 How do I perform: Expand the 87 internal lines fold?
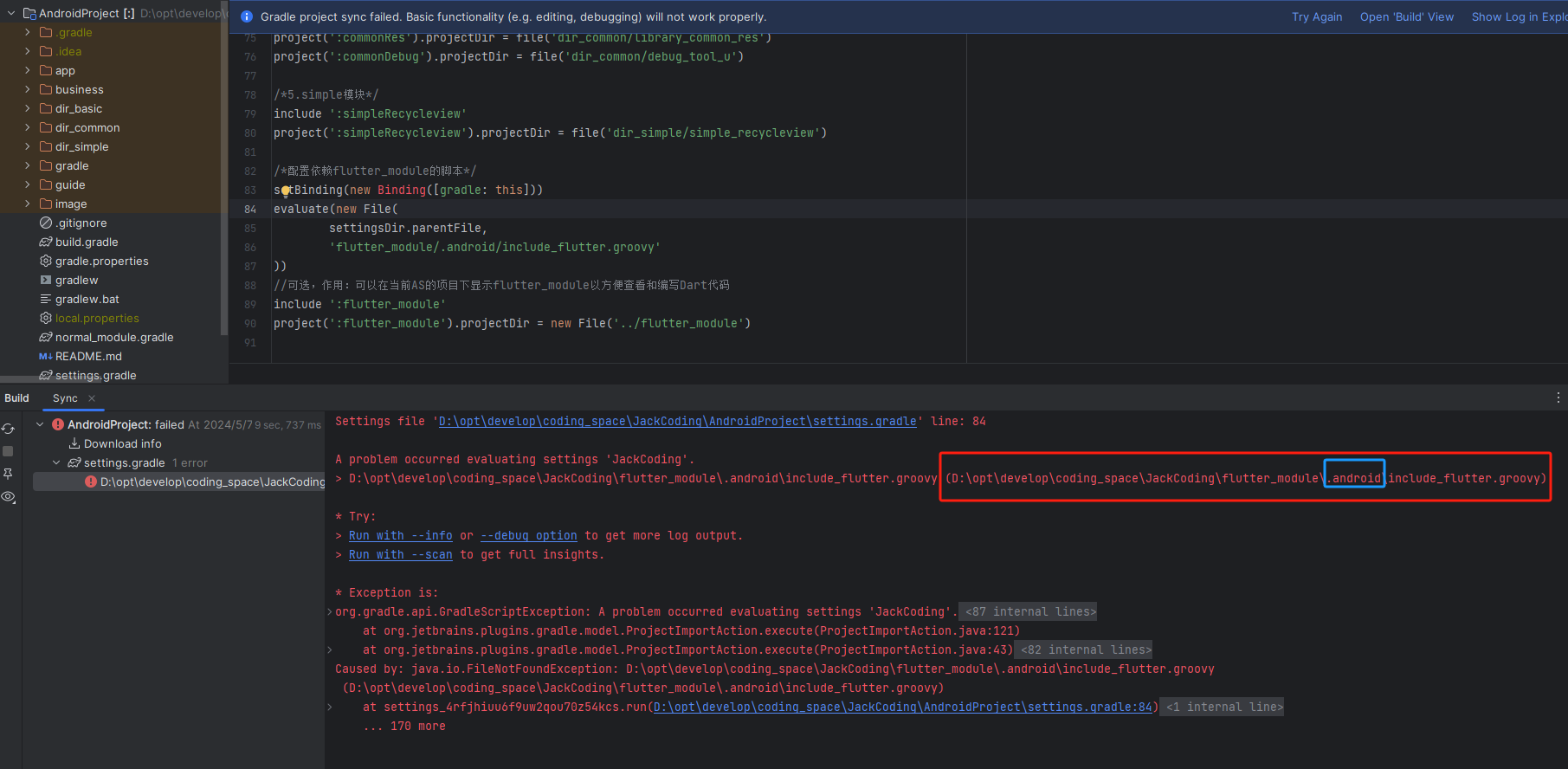(x=1030, y=611)
